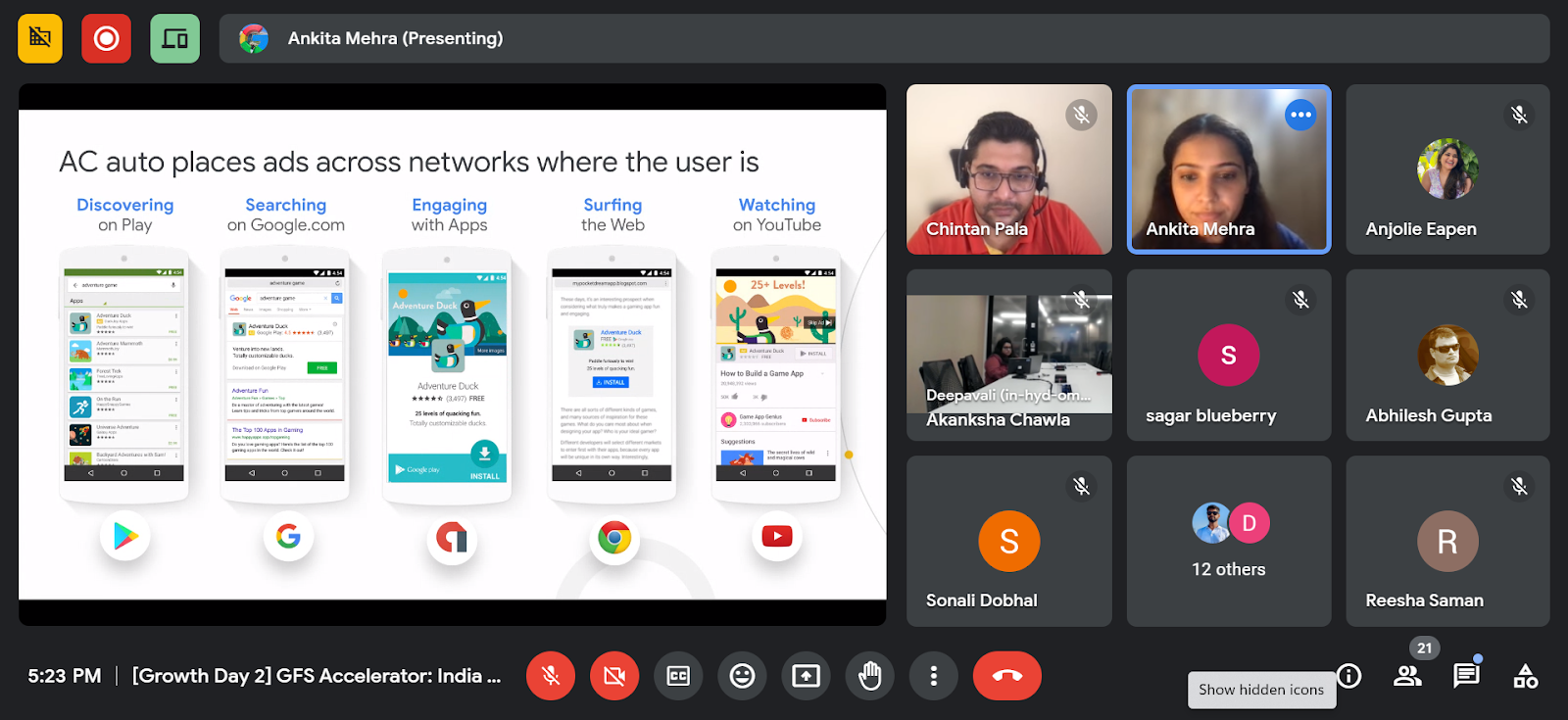Click the mute icon on Chintan Pala's tile
Viewport: 1568px width, 720px height.
(x=1081, y=115)
